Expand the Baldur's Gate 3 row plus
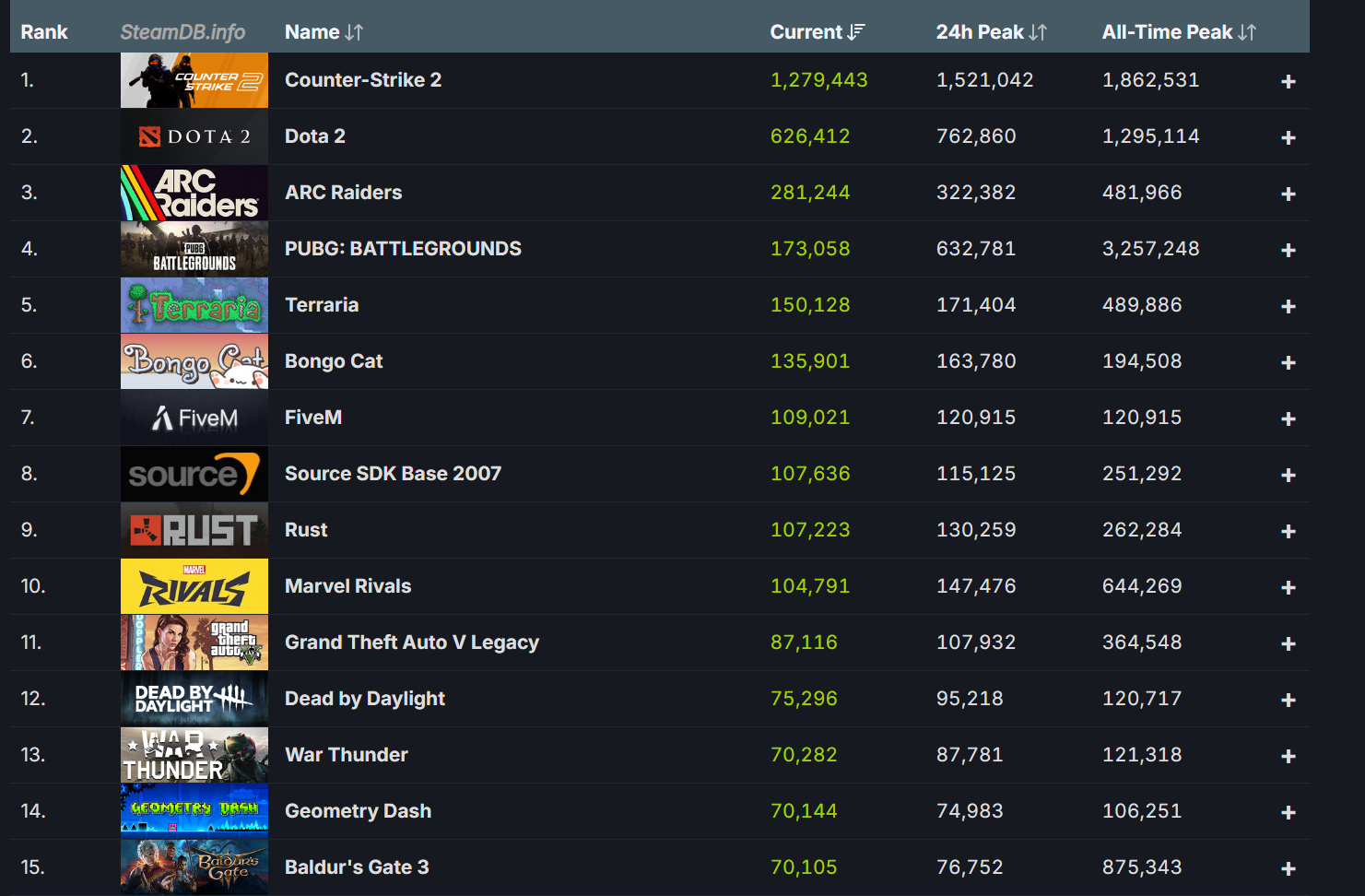 pos(1288,869)
